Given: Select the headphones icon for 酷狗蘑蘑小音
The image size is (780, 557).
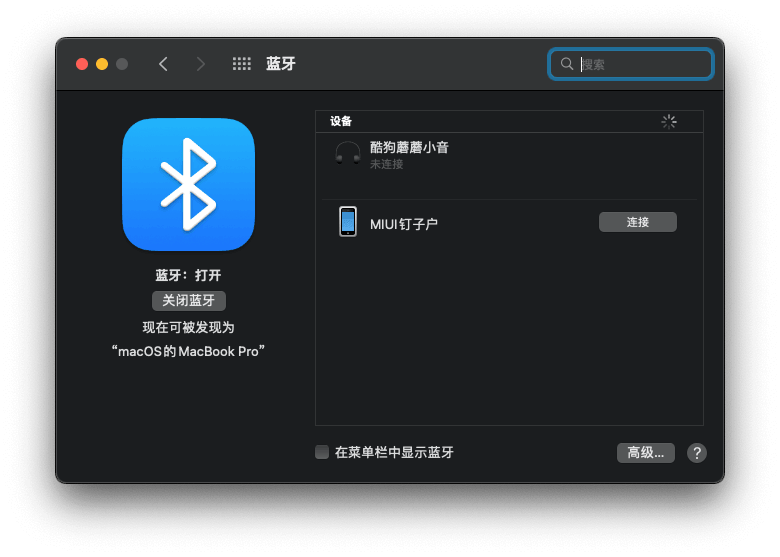Looking at the screenshot, I should pos(348,153).
